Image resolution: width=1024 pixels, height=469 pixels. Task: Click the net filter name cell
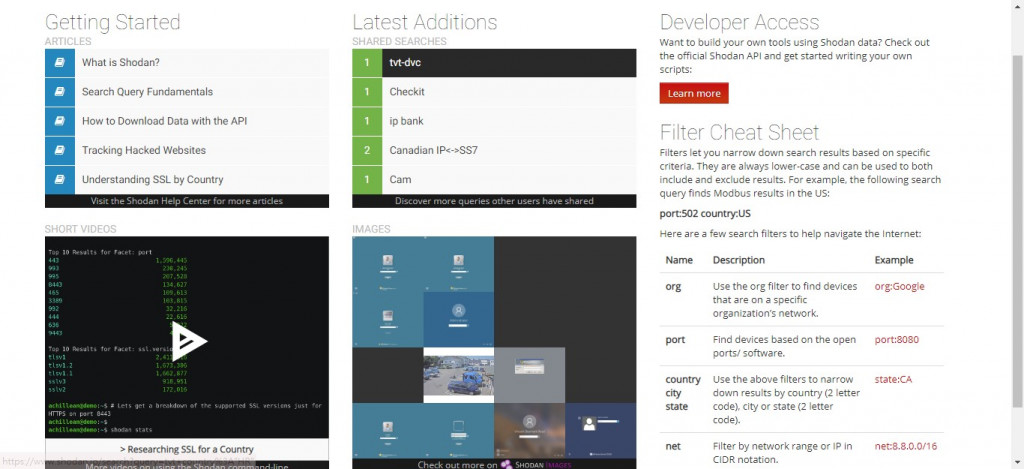coord(673,447)
